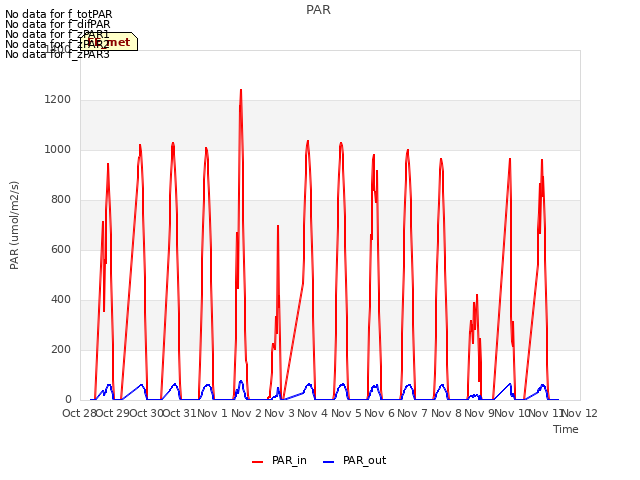The height and width of the screenshot is (480, 640).
Task: Click the PAR chart title
Action: click(318, 10)
